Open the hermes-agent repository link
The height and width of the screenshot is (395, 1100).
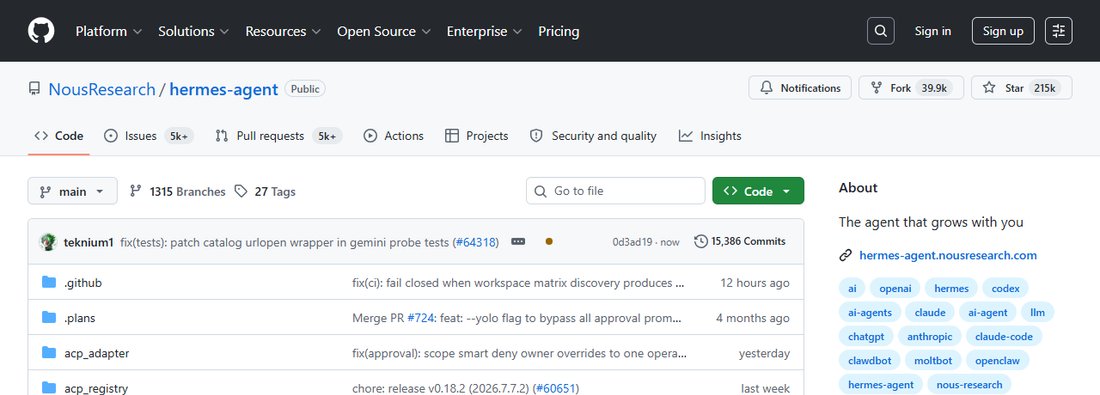click(x=224, y=89)
